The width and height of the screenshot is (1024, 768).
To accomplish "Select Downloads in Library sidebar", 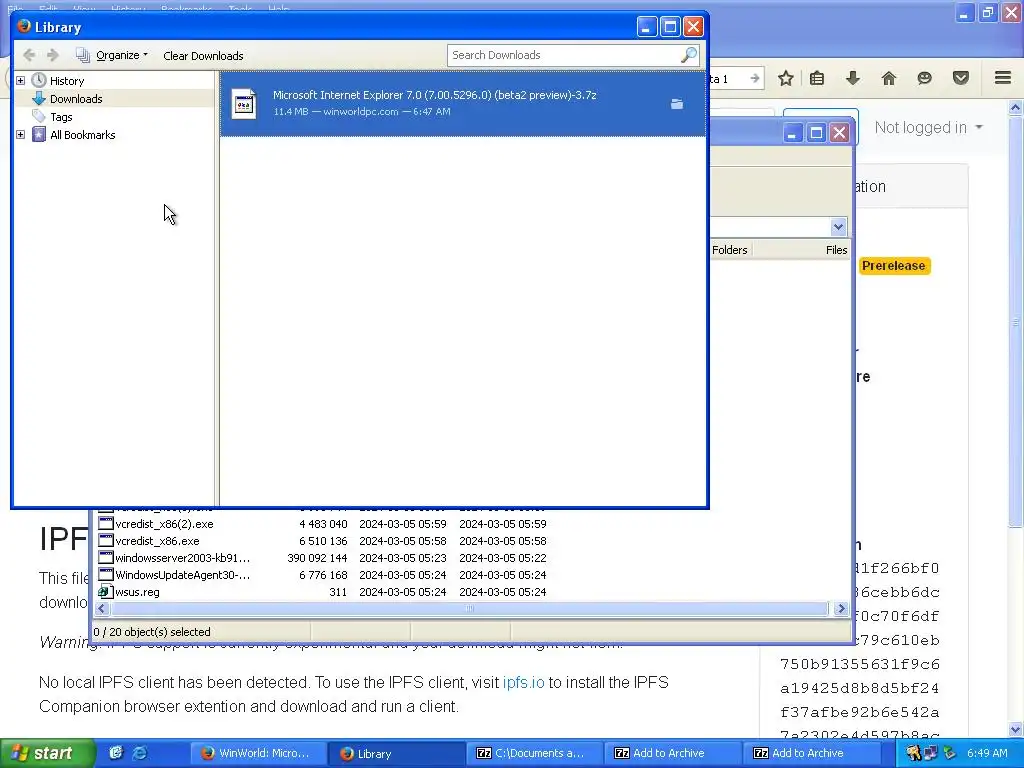I will (76, 99).
